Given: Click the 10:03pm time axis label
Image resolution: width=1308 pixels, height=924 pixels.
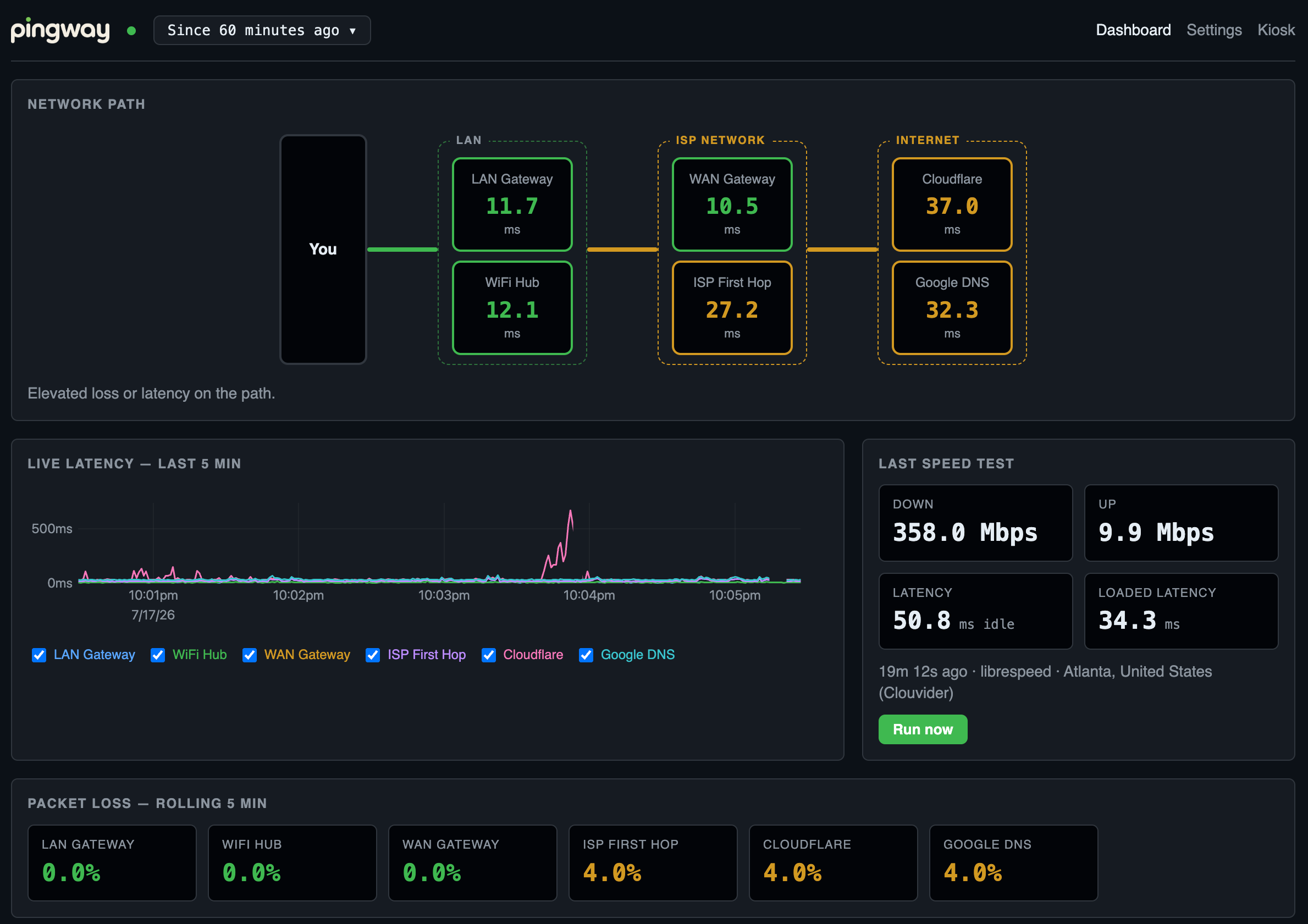Looking at the screenshot, I should click(x=444, y=595).
